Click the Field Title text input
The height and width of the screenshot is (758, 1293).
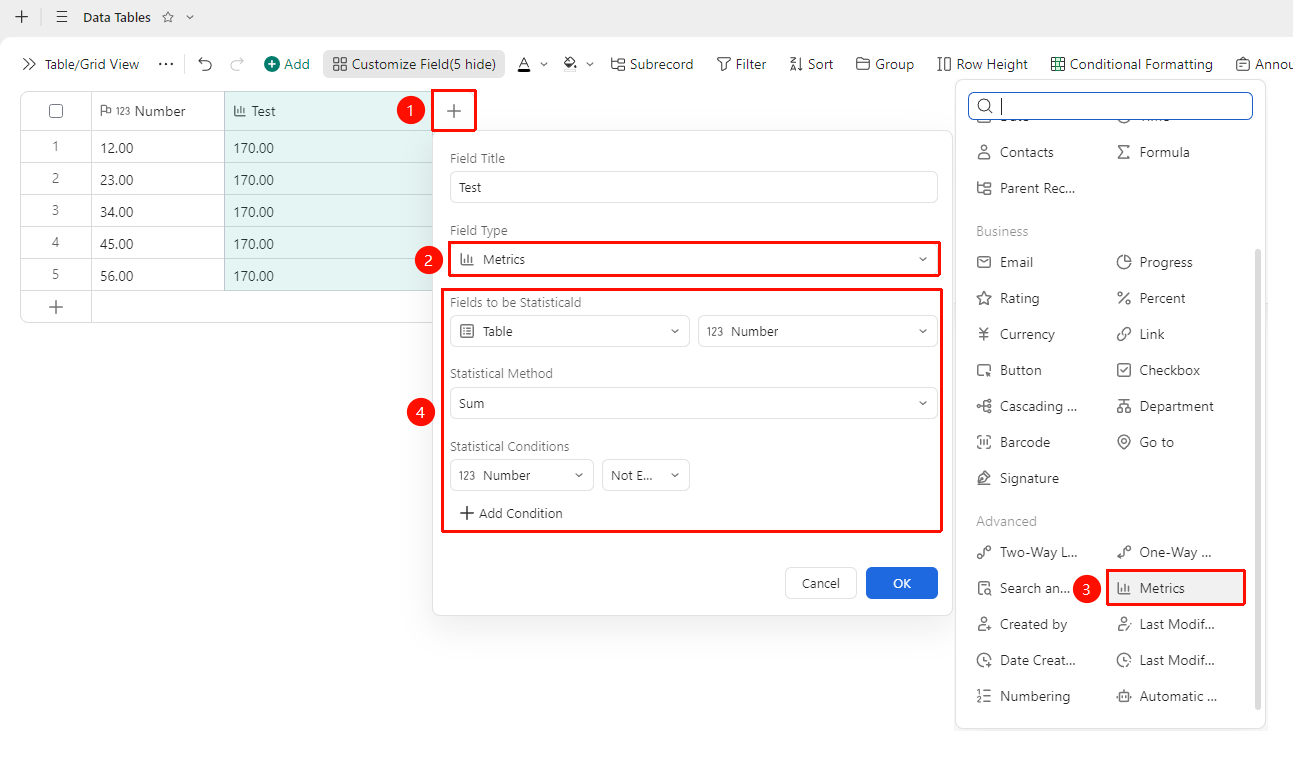(694, 187)
